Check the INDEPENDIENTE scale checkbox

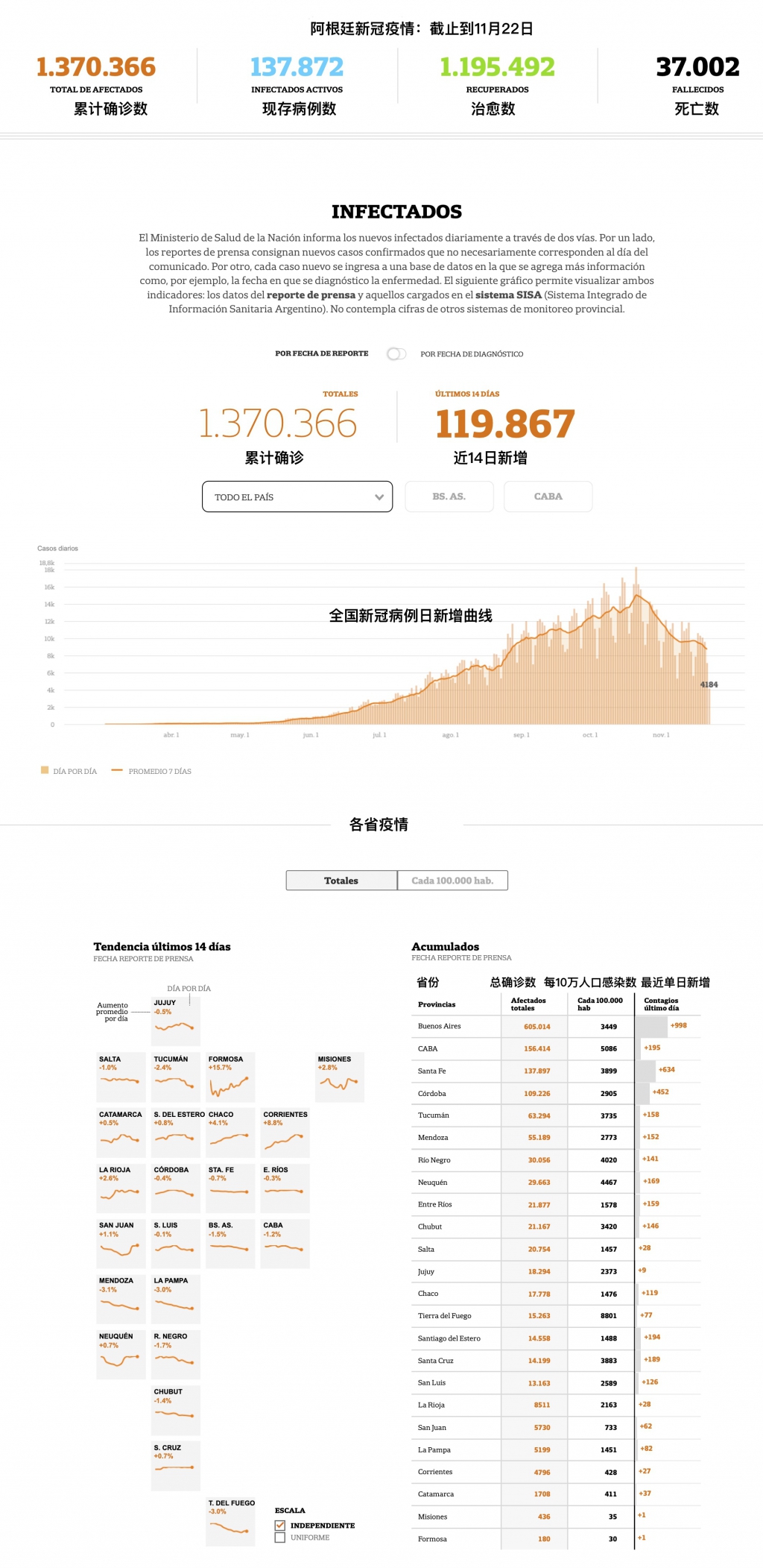[280, 1526]
